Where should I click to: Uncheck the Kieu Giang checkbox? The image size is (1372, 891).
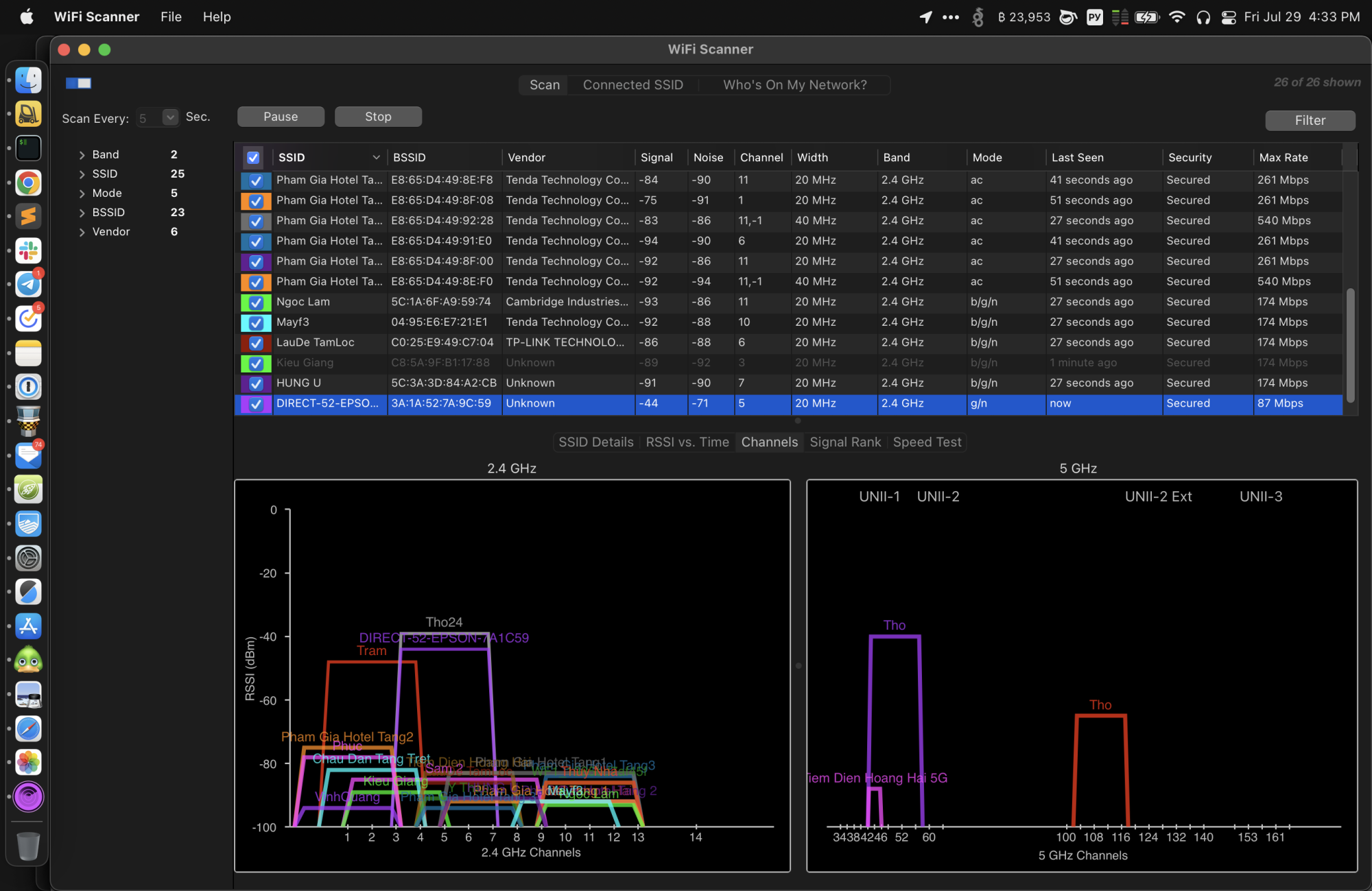coord(256,364)
